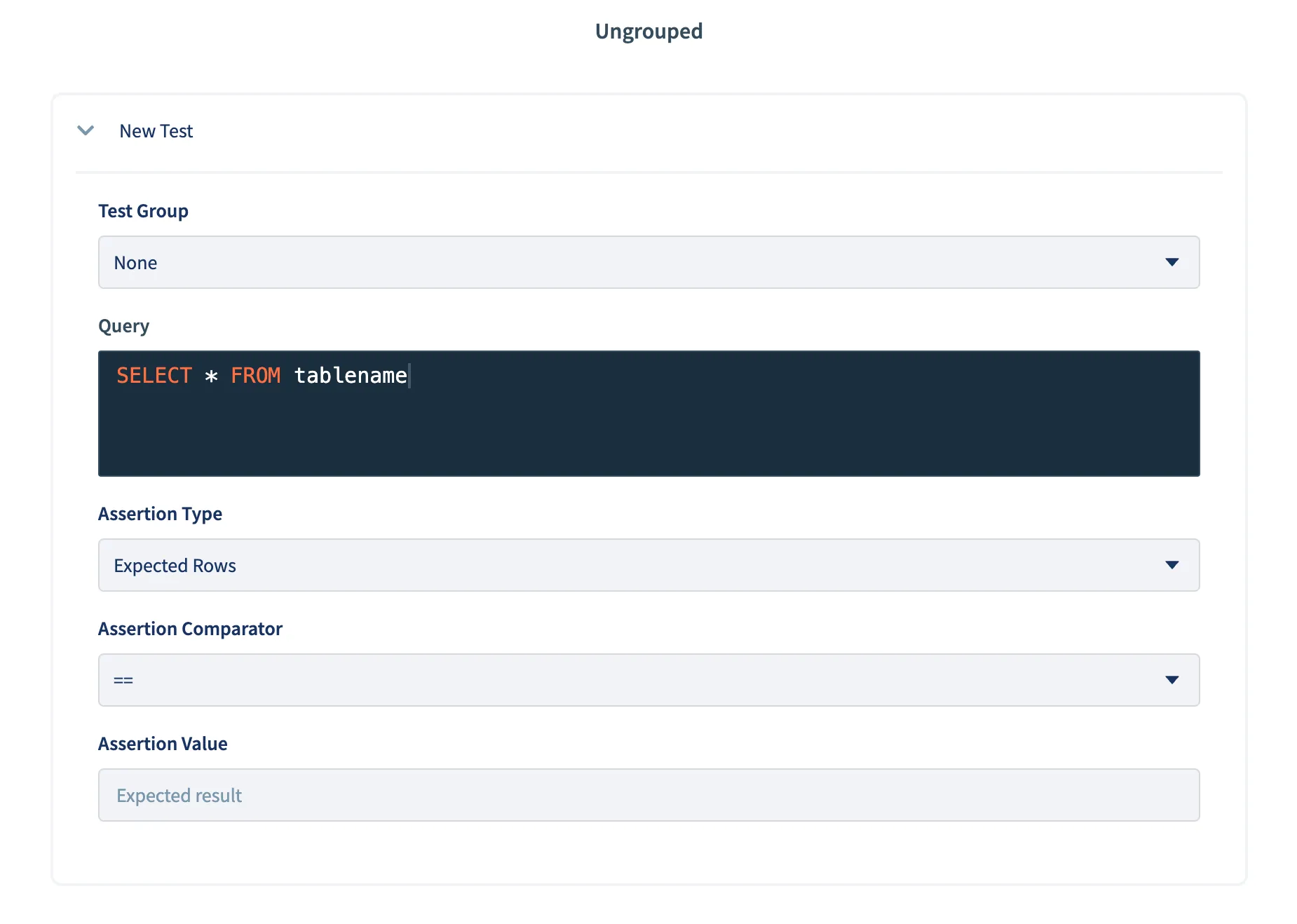This screenshot has width=1297, height=924.
Task: Click the Test Group dropdown arrow icon
Action: click(x=1172, y=262)
